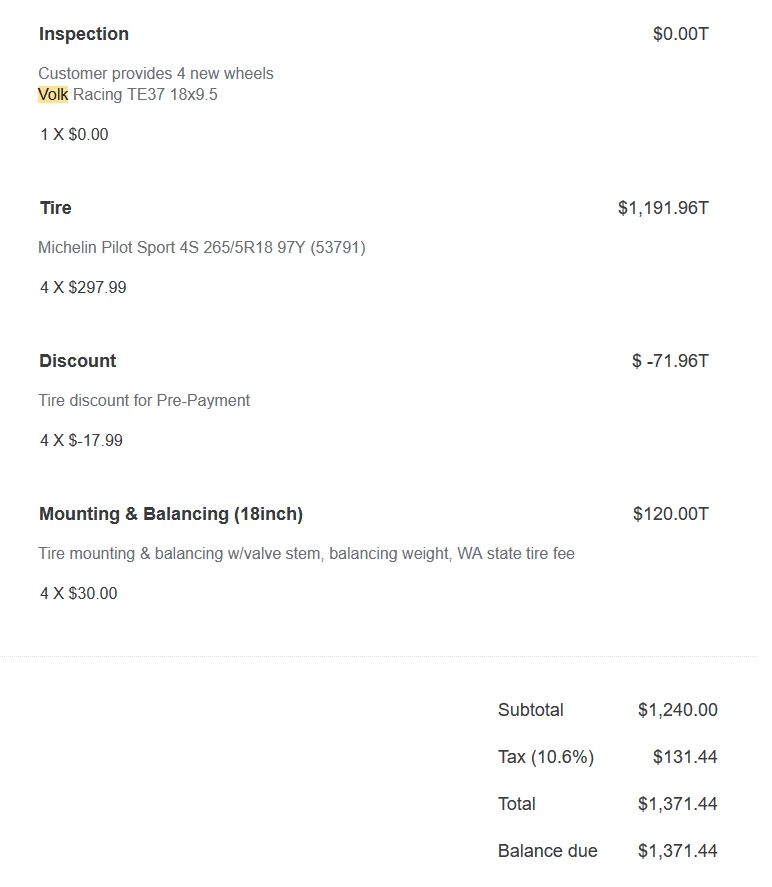772x887 pixels.
Task: Select the Tire line item heading
Action: click(x=56, y=208)
